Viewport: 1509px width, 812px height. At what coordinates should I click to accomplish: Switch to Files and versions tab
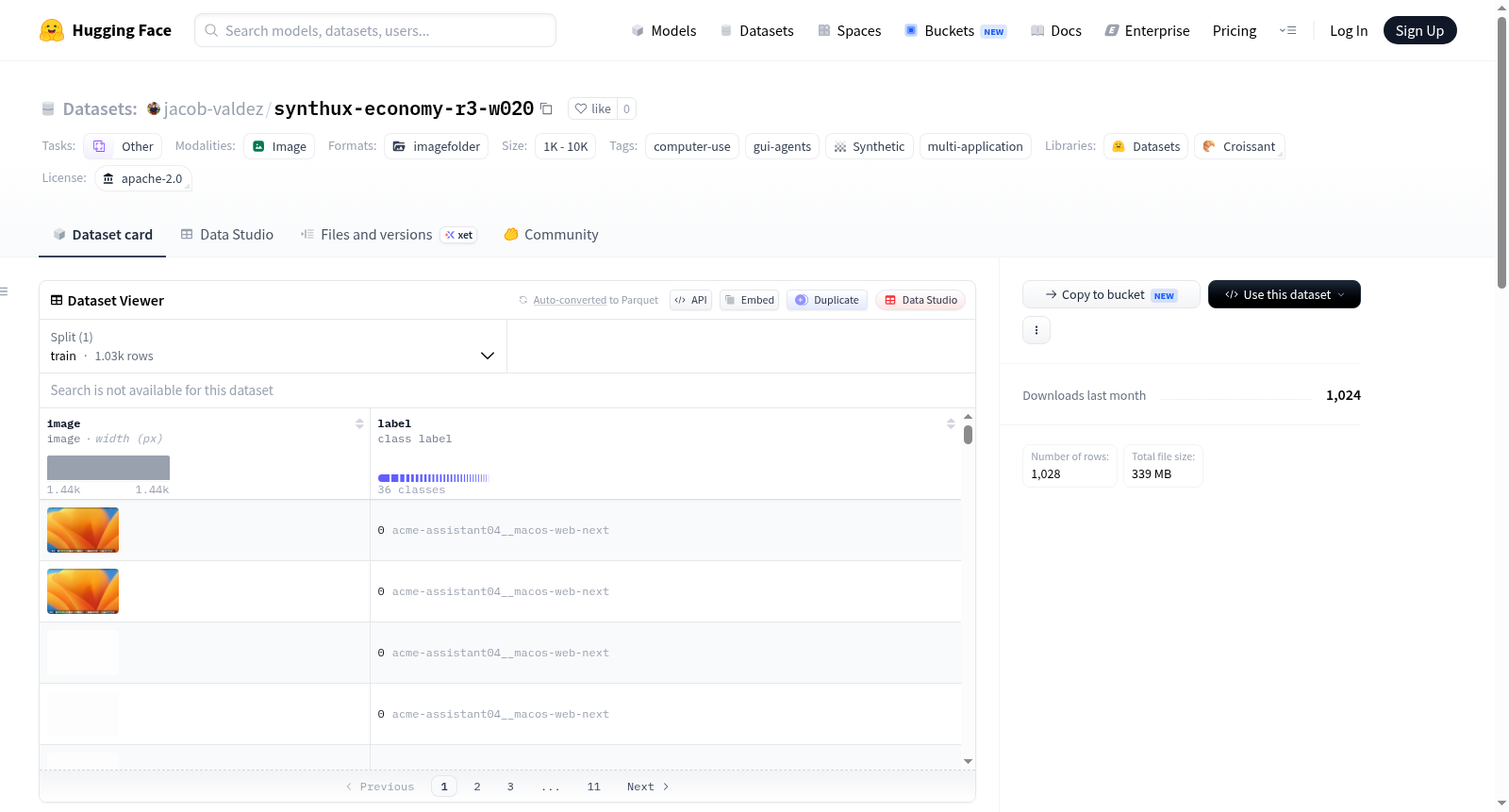pyautogui.click(x=389, y=235)
